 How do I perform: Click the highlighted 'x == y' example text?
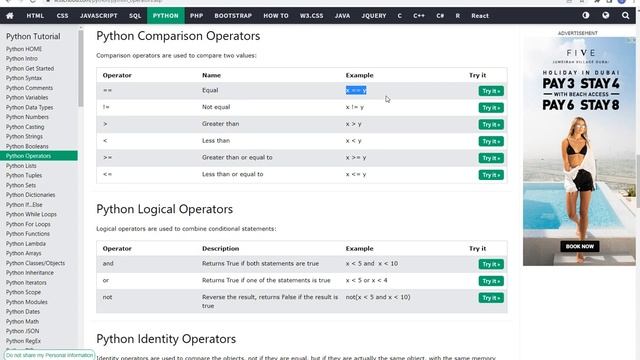coord(356,90)
